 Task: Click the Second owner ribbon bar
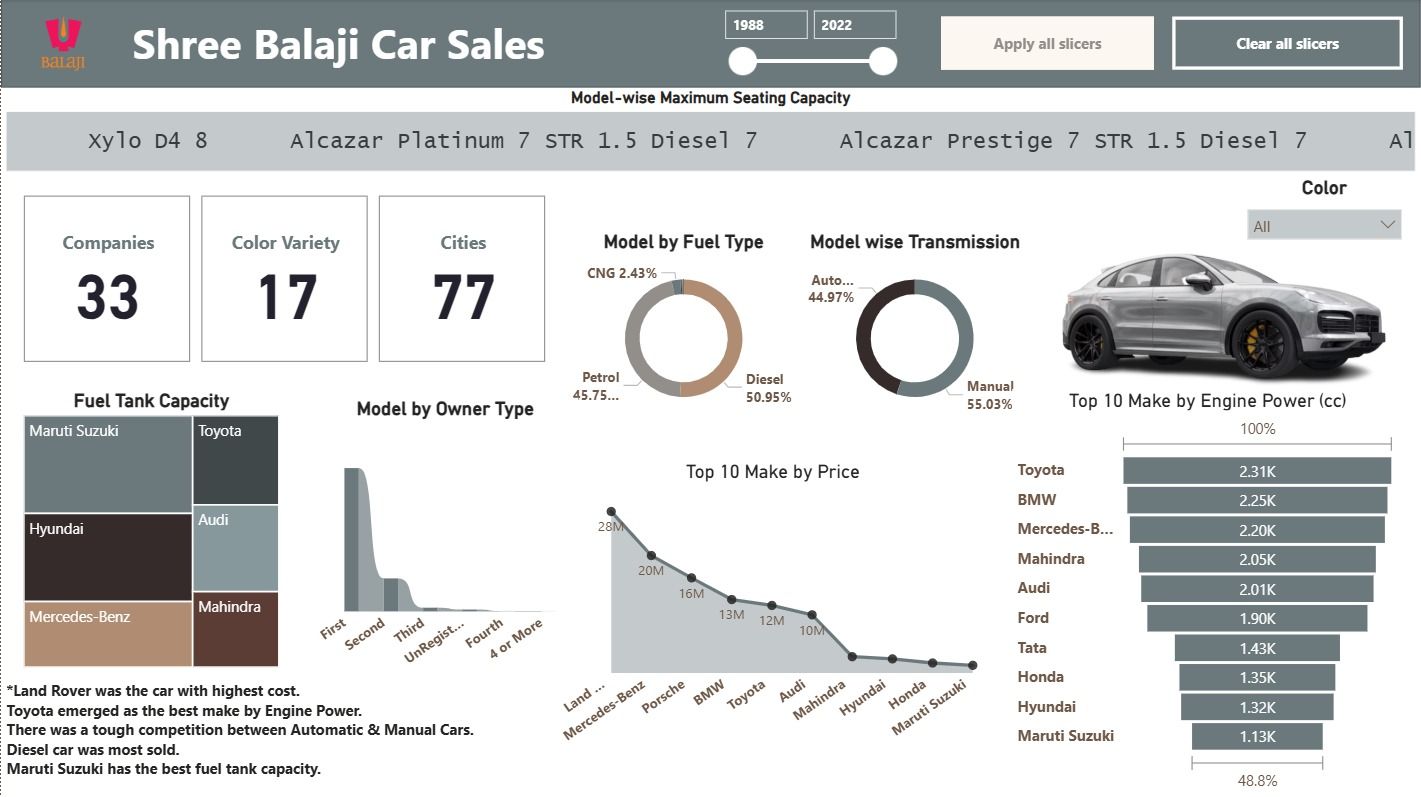pos(390,594)
